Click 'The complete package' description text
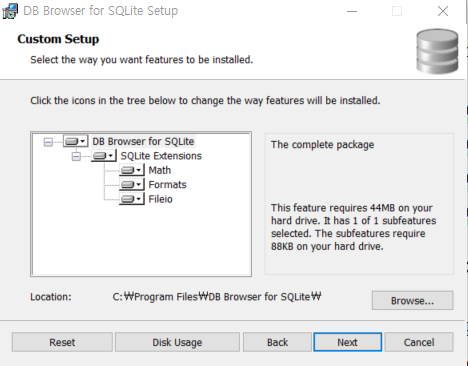This screenshot has height=366, width=468. pos(322,145)
